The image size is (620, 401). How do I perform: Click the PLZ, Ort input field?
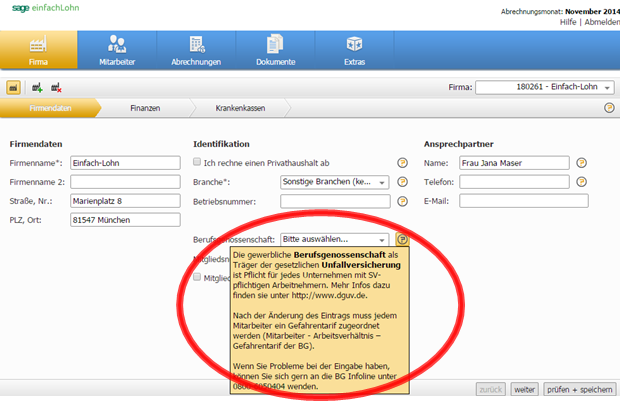[125, 220]
